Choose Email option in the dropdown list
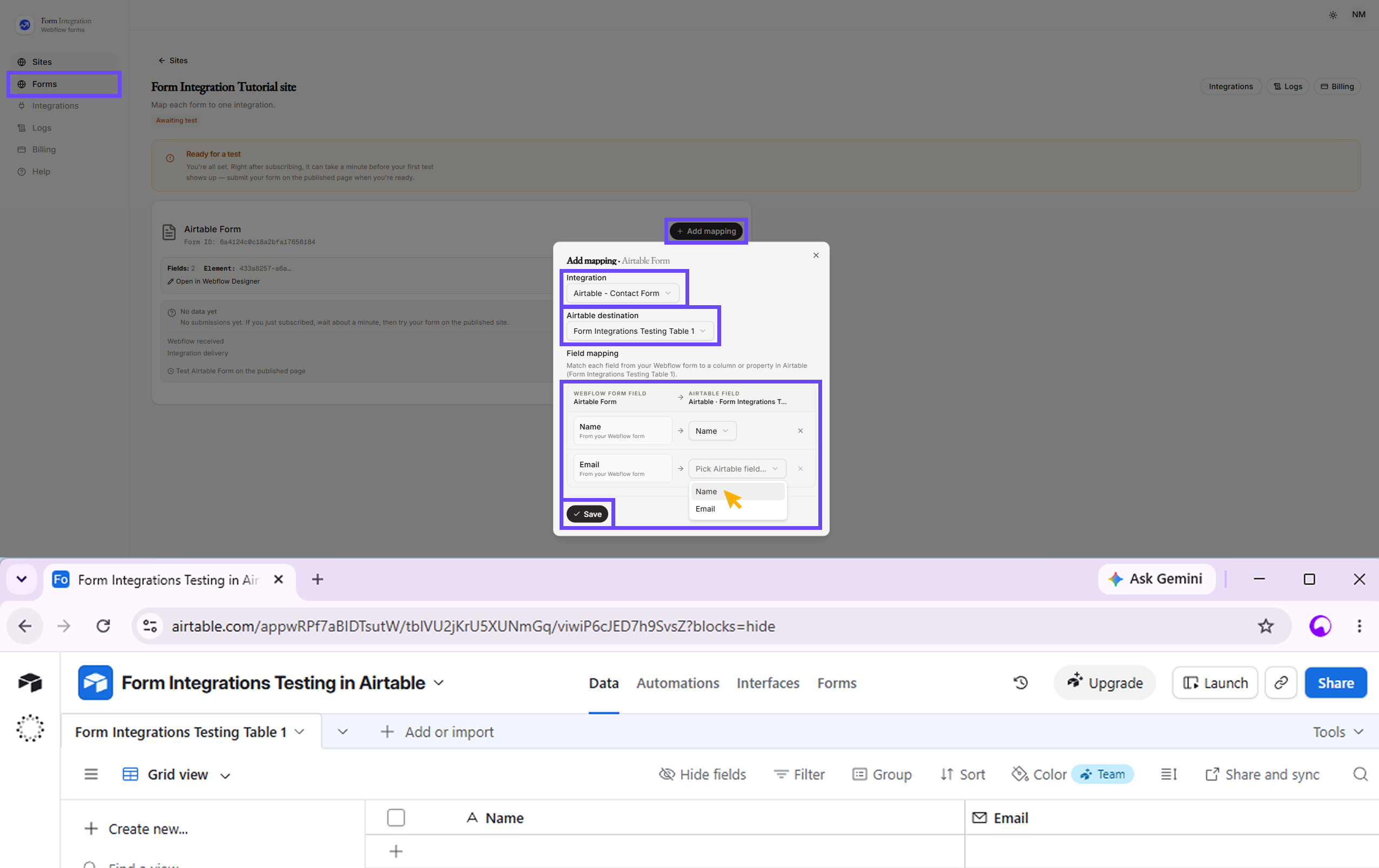1379x868 pixels. click(x=737, y=509)
